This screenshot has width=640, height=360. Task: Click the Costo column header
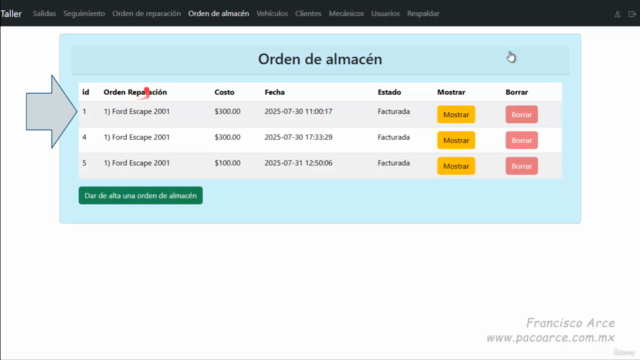point(224,92)
